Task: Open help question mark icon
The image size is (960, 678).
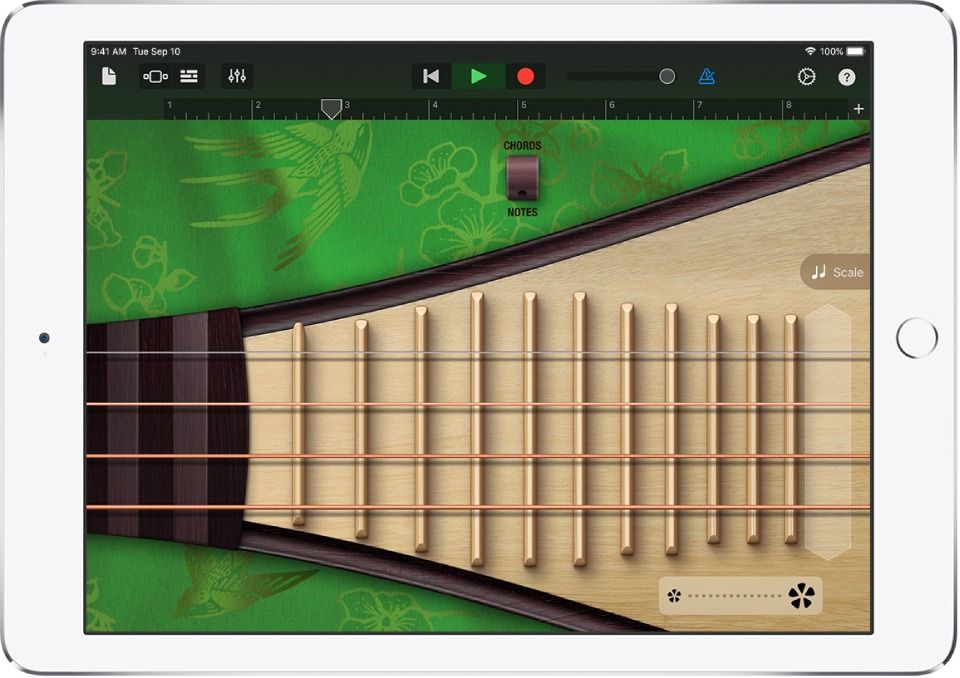Action: [x=846, y=77]
